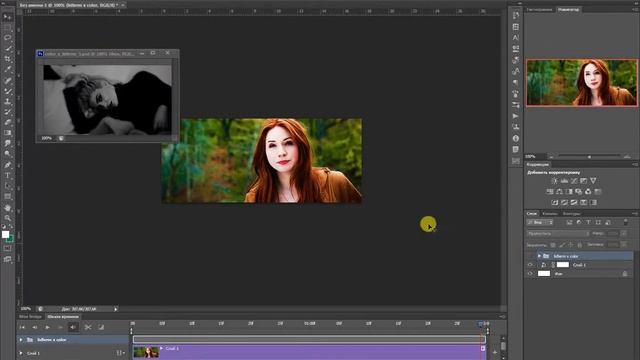
Task: Switch to the Слои tab
Action: (x=531, y=213)
